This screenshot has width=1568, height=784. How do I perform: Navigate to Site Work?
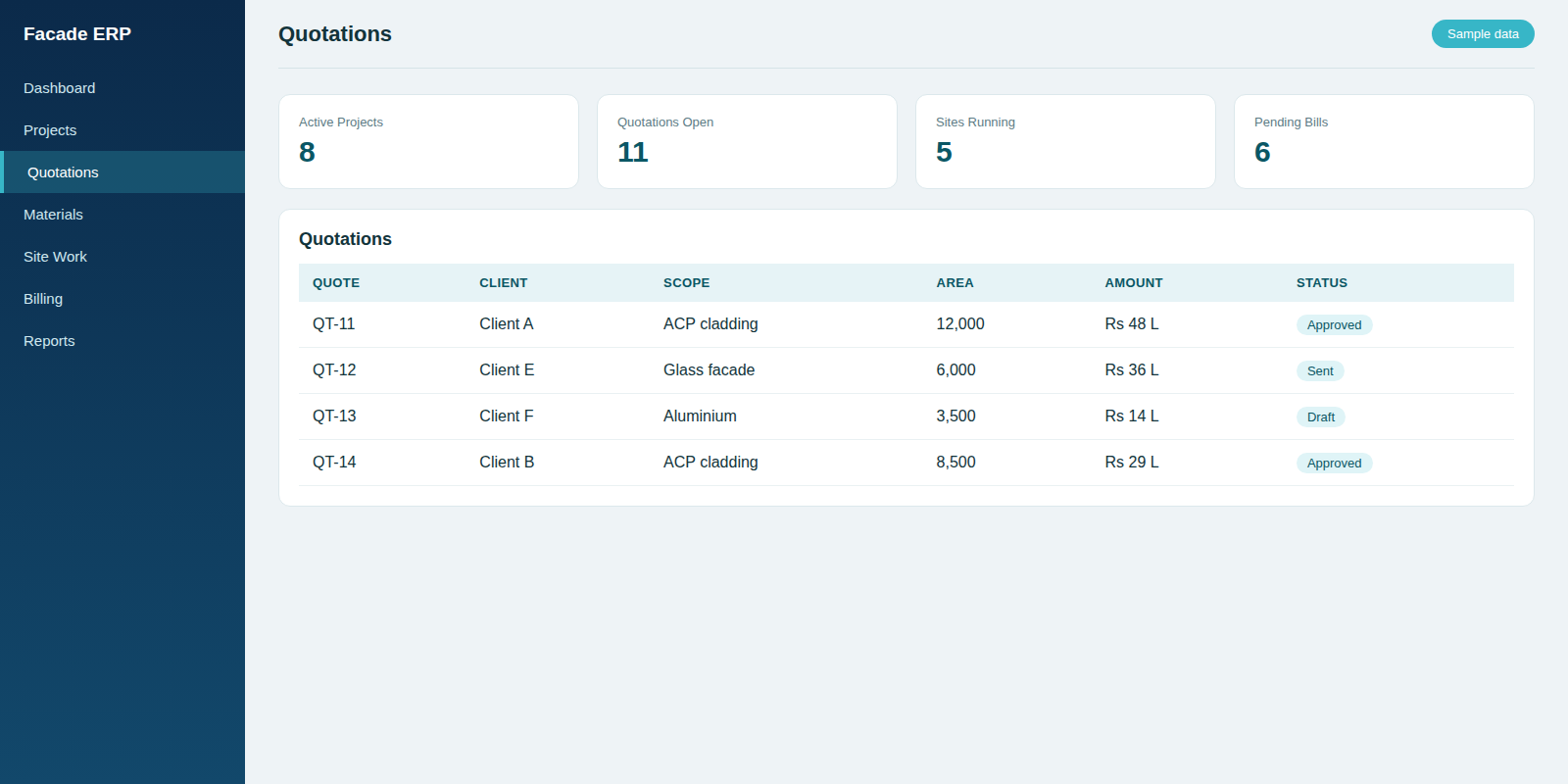(122, 257)
